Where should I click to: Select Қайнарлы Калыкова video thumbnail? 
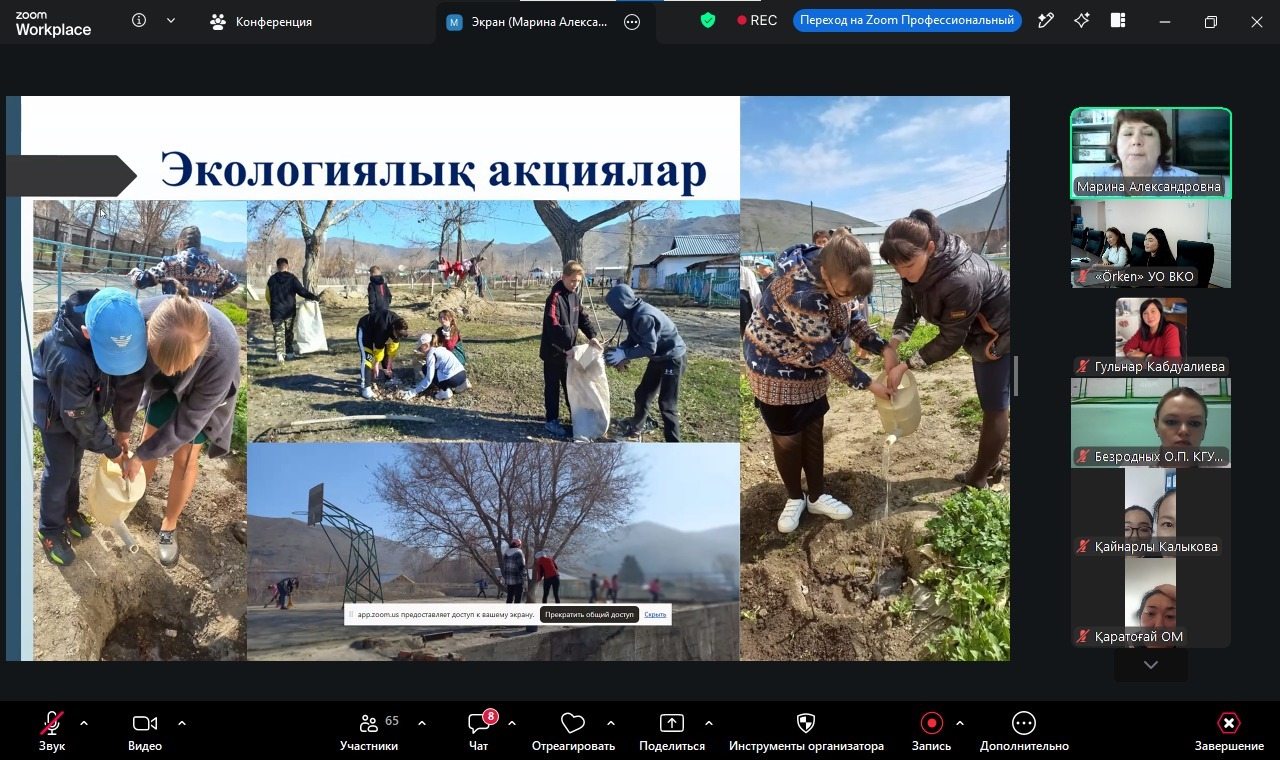1151,513
